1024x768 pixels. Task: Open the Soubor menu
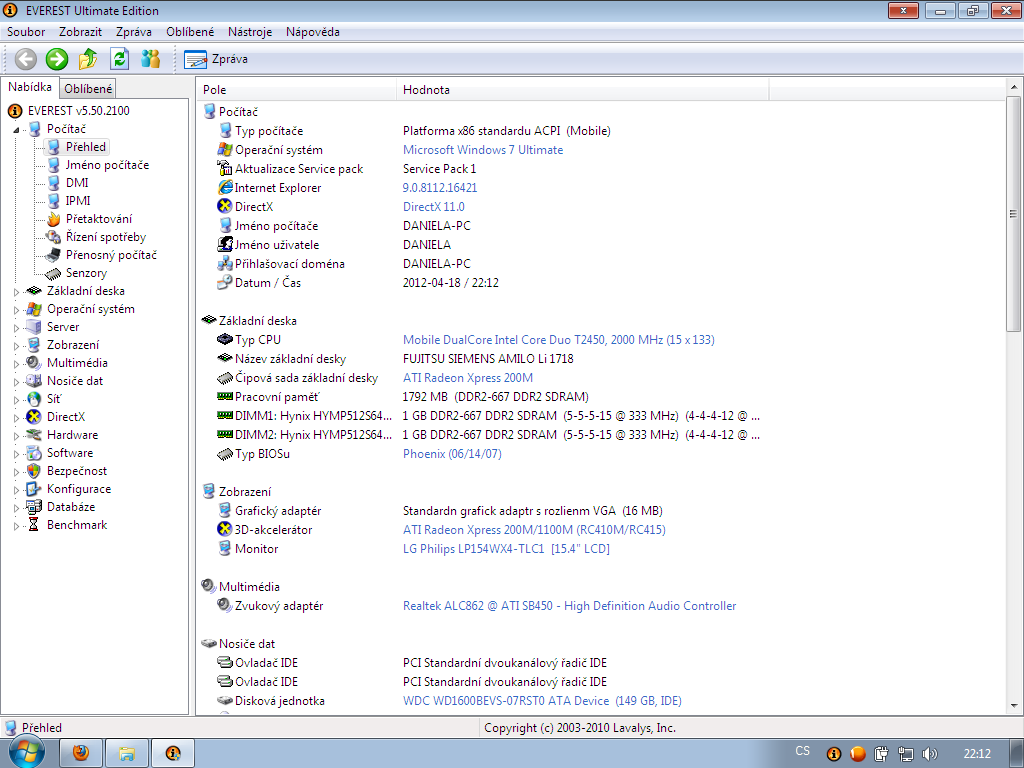click(x=26, y=31)
